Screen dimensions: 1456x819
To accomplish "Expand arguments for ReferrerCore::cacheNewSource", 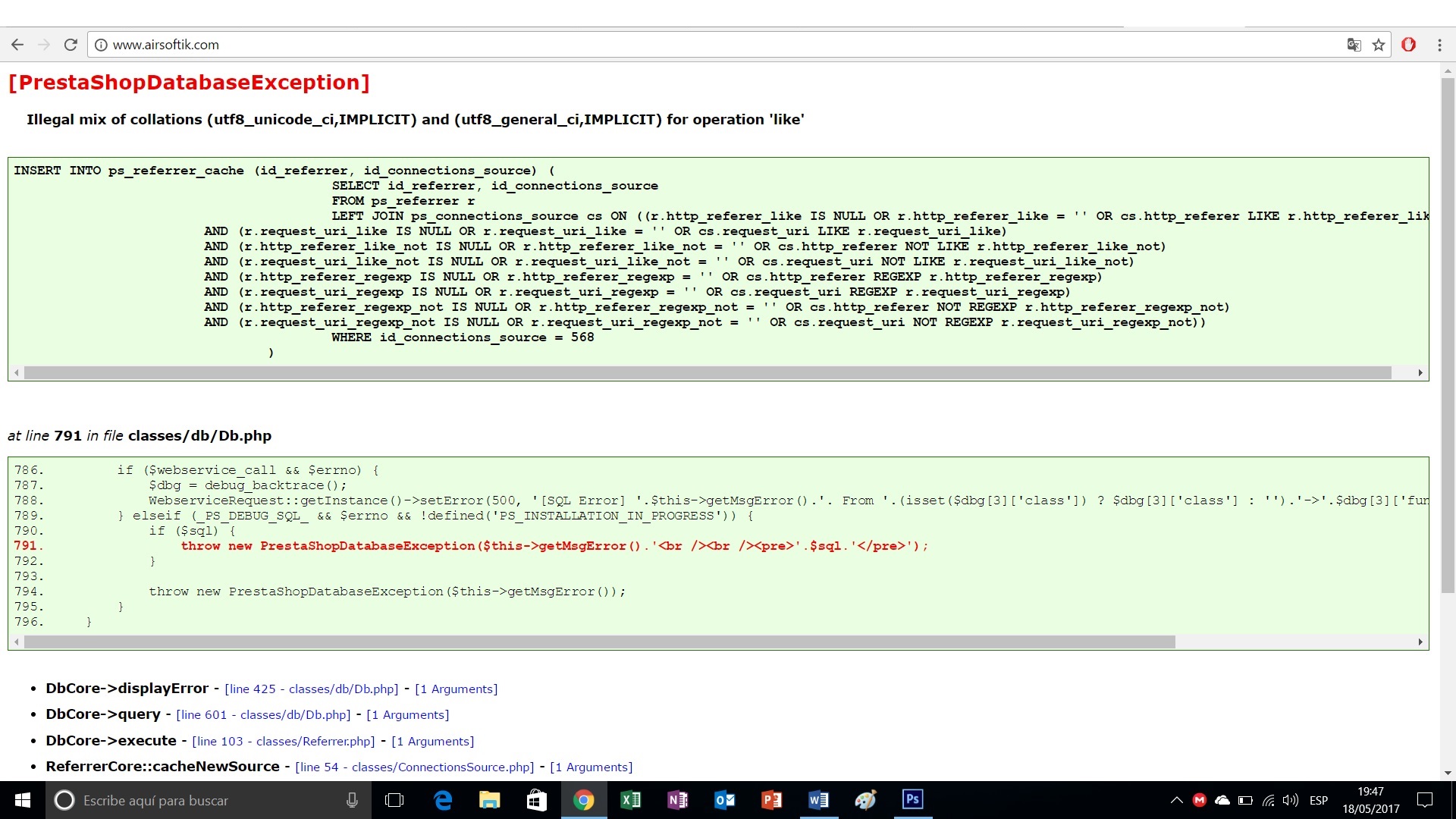I will point(591,767).
